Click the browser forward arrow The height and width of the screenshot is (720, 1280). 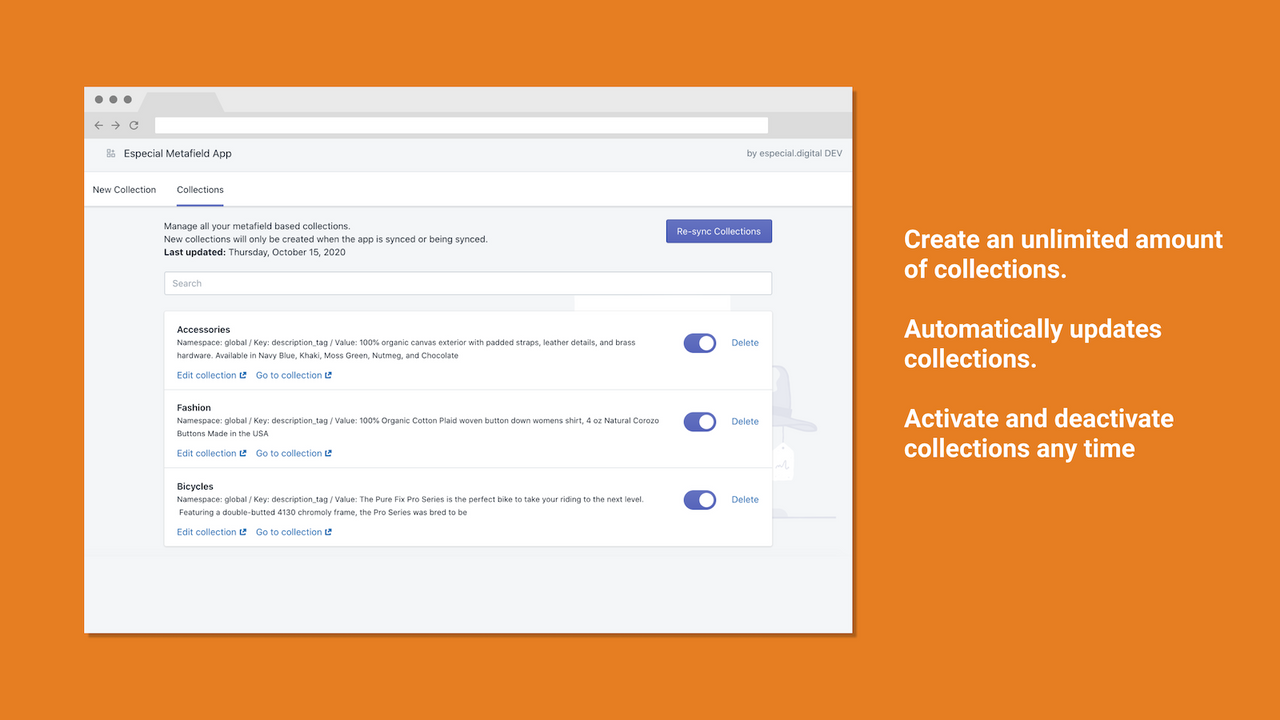click(115, 124)
